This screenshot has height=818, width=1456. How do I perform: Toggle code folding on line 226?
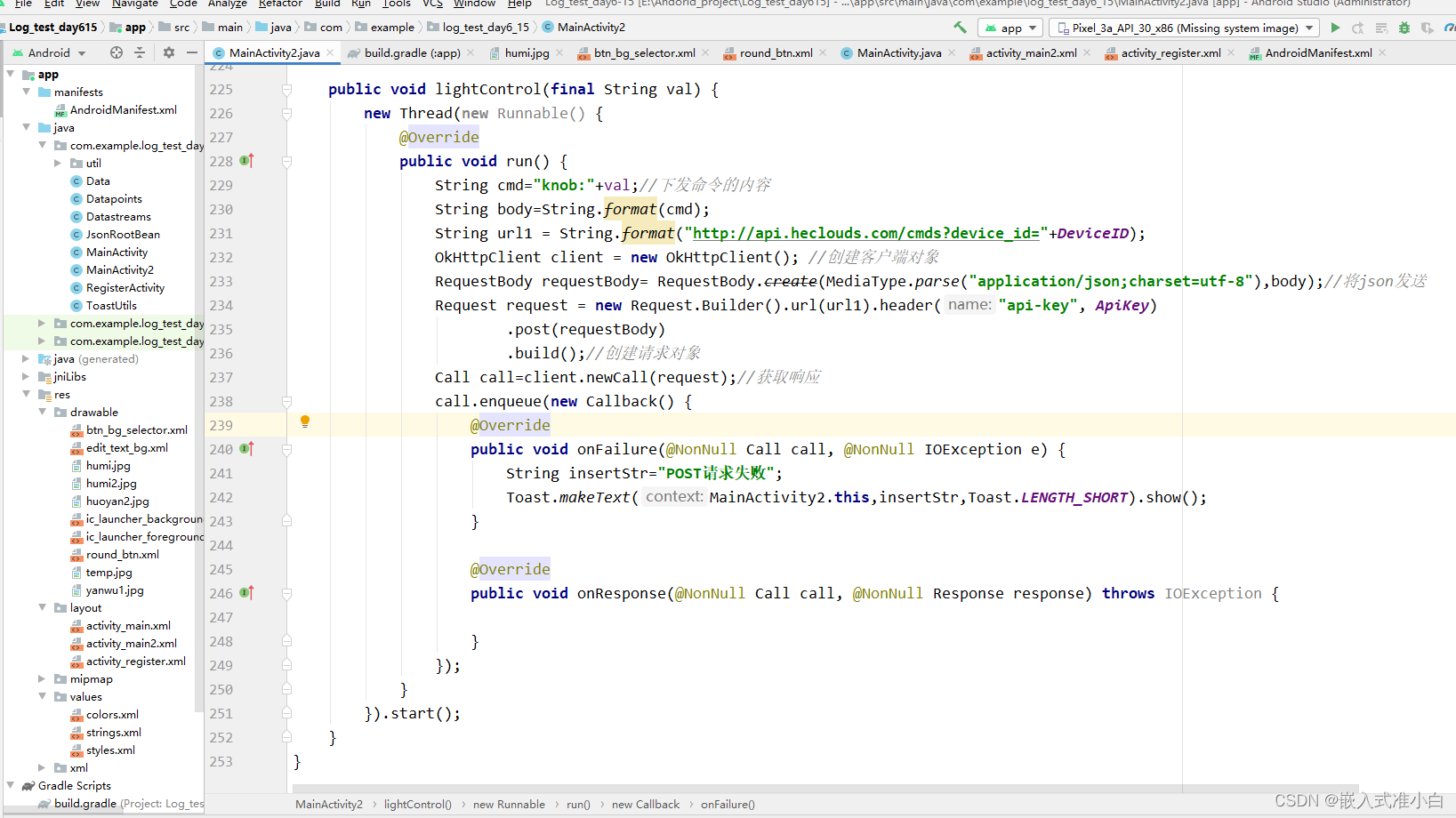286,113
